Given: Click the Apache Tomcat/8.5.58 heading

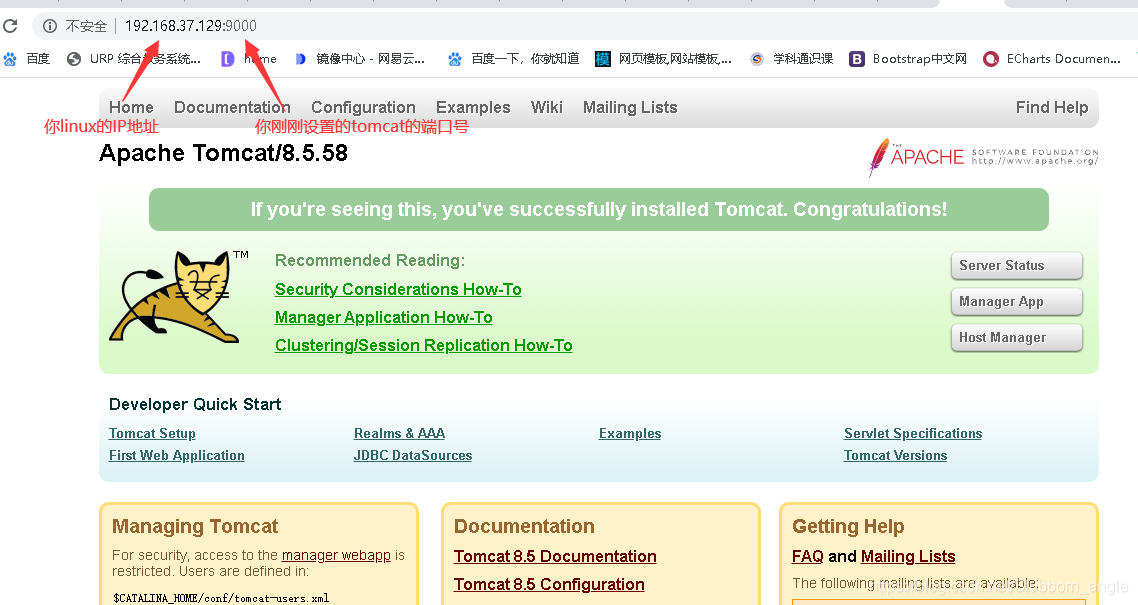Looking at the screenshot, I should (x=224, y=153).
